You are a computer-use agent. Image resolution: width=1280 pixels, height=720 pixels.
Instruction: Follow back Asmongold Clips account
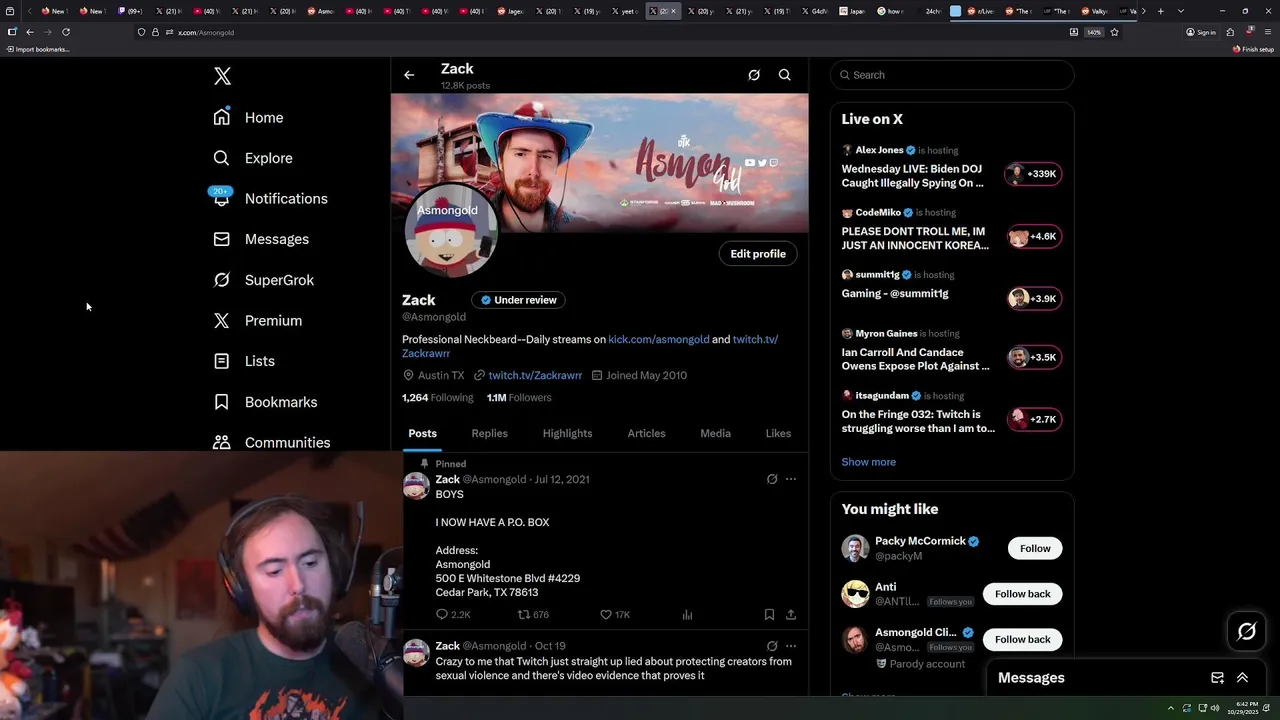click(x=1022, y=639)
